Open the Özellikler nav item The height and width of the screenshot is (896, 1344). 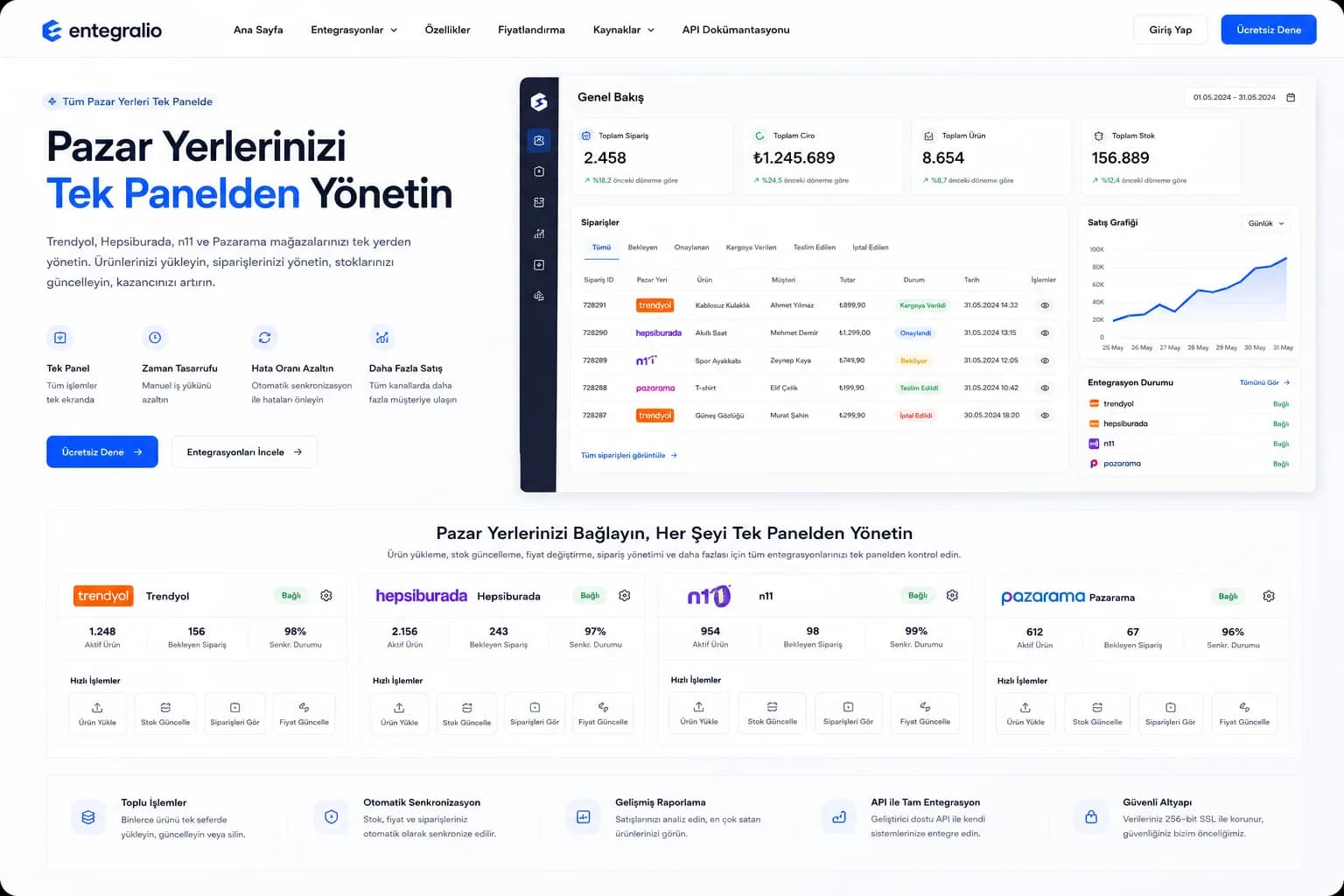[x=447, y=30]
